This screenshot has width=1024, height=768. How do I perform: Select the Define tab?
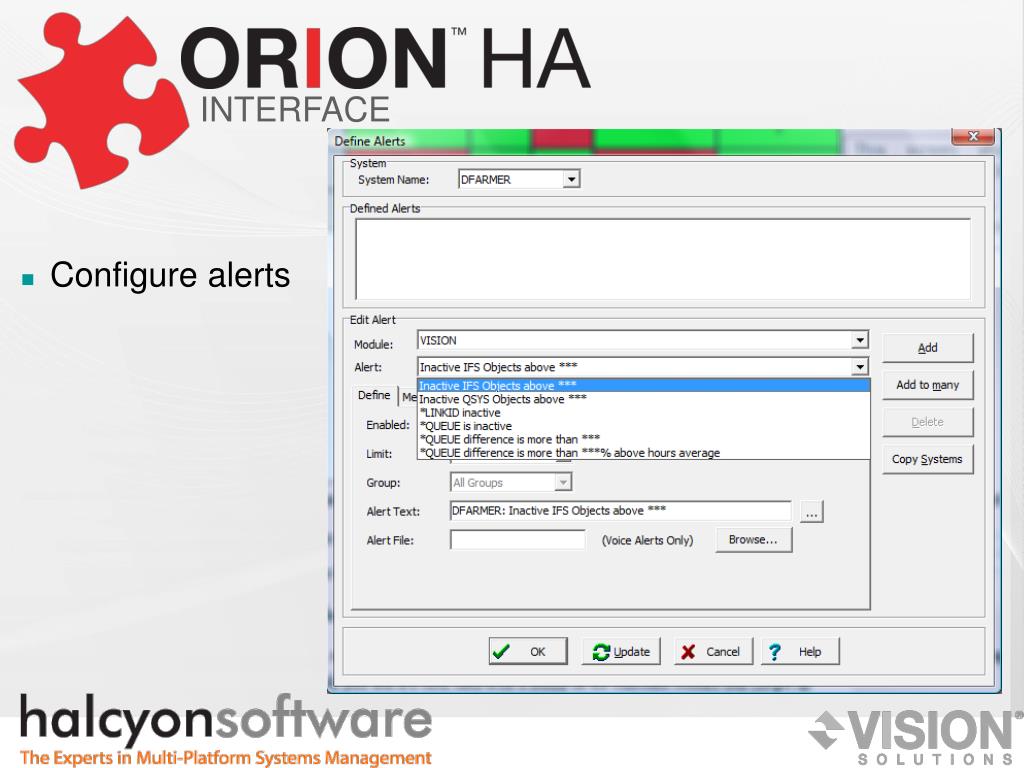pyautogui.click(x=374, y=395)
